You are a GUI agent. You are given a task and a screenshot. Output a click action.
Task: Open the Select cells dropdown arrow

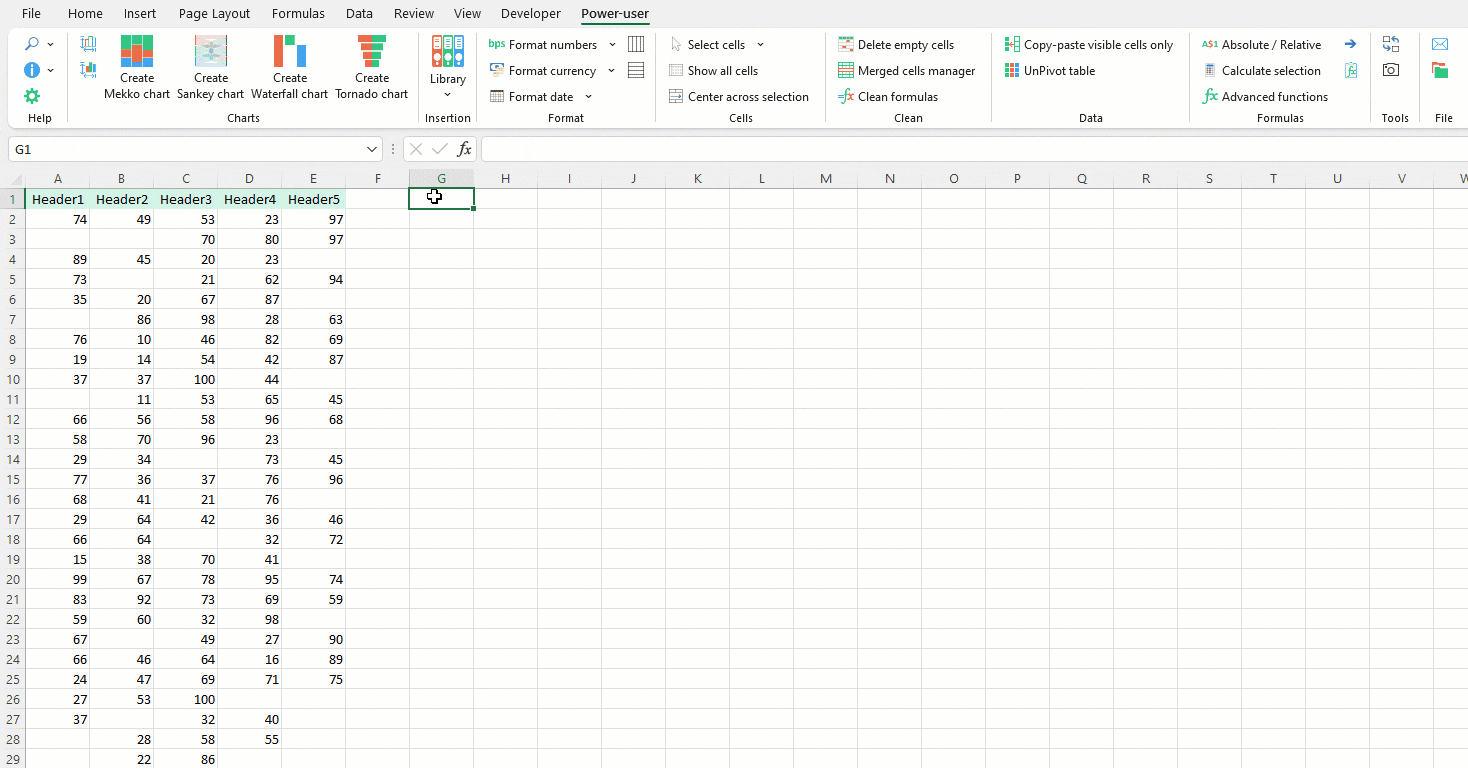(761, 44)
